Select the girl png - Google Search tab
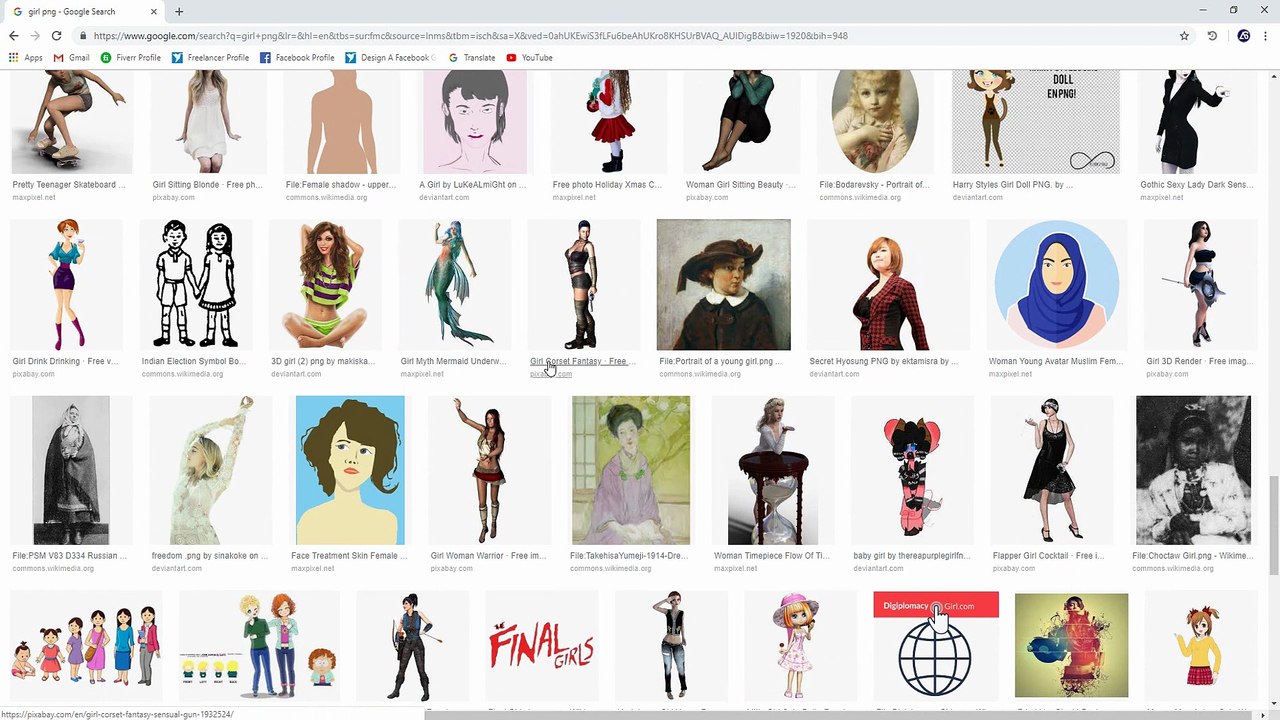 click(85, 12)
